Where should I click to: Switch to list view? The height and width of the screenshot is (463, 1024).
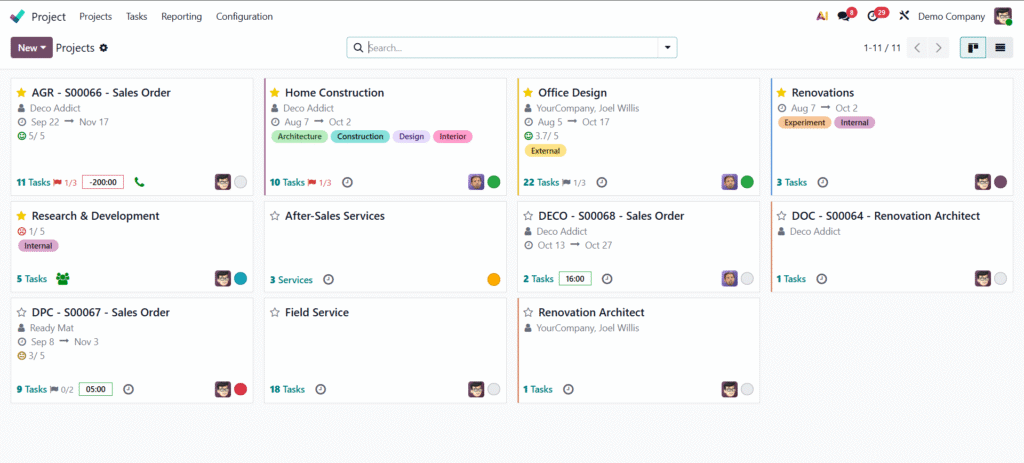tap(999, 48)
